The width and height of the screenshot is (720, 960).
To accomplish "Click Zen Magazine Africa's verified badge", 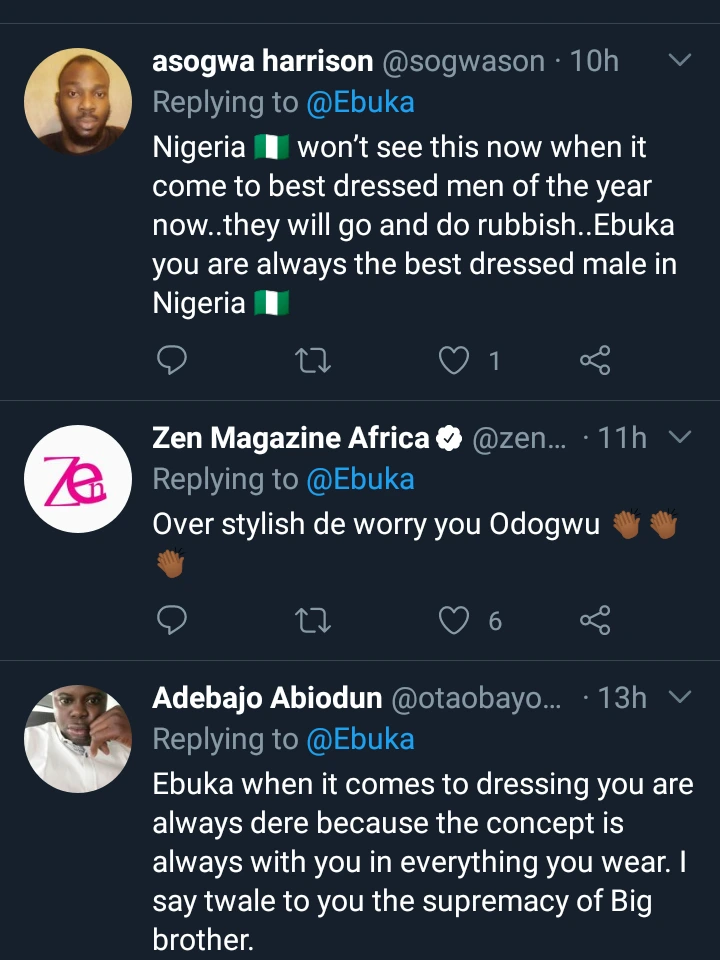I will [448, 438].
